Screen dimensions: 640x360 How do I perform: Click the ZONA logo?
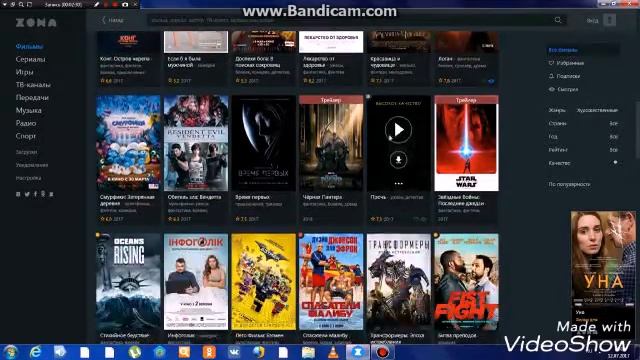coord(36,22)
